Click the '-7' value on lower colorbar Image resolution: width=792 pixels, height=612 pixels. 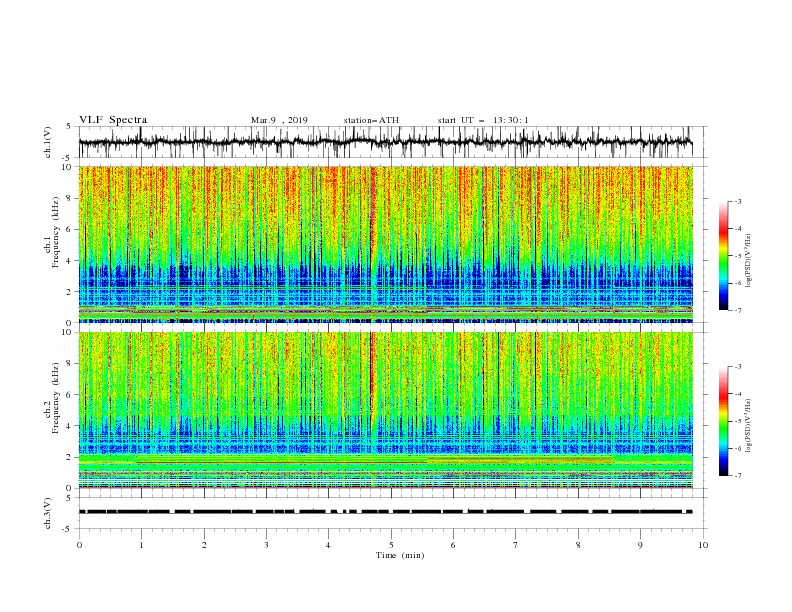coord(737,476)
